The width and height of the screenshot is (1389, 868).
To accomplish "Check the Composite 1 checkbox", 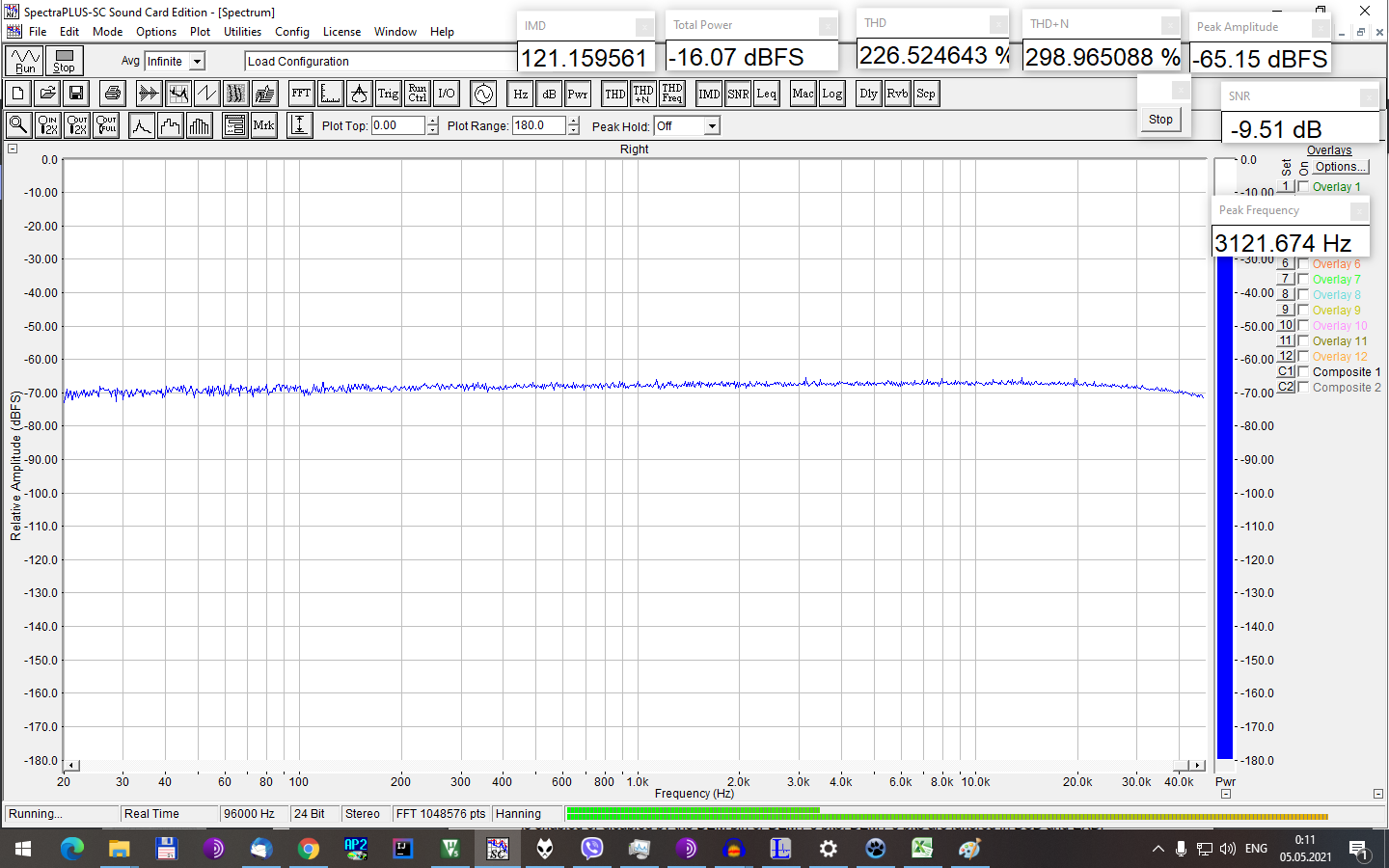I will tap(1304, 372).
